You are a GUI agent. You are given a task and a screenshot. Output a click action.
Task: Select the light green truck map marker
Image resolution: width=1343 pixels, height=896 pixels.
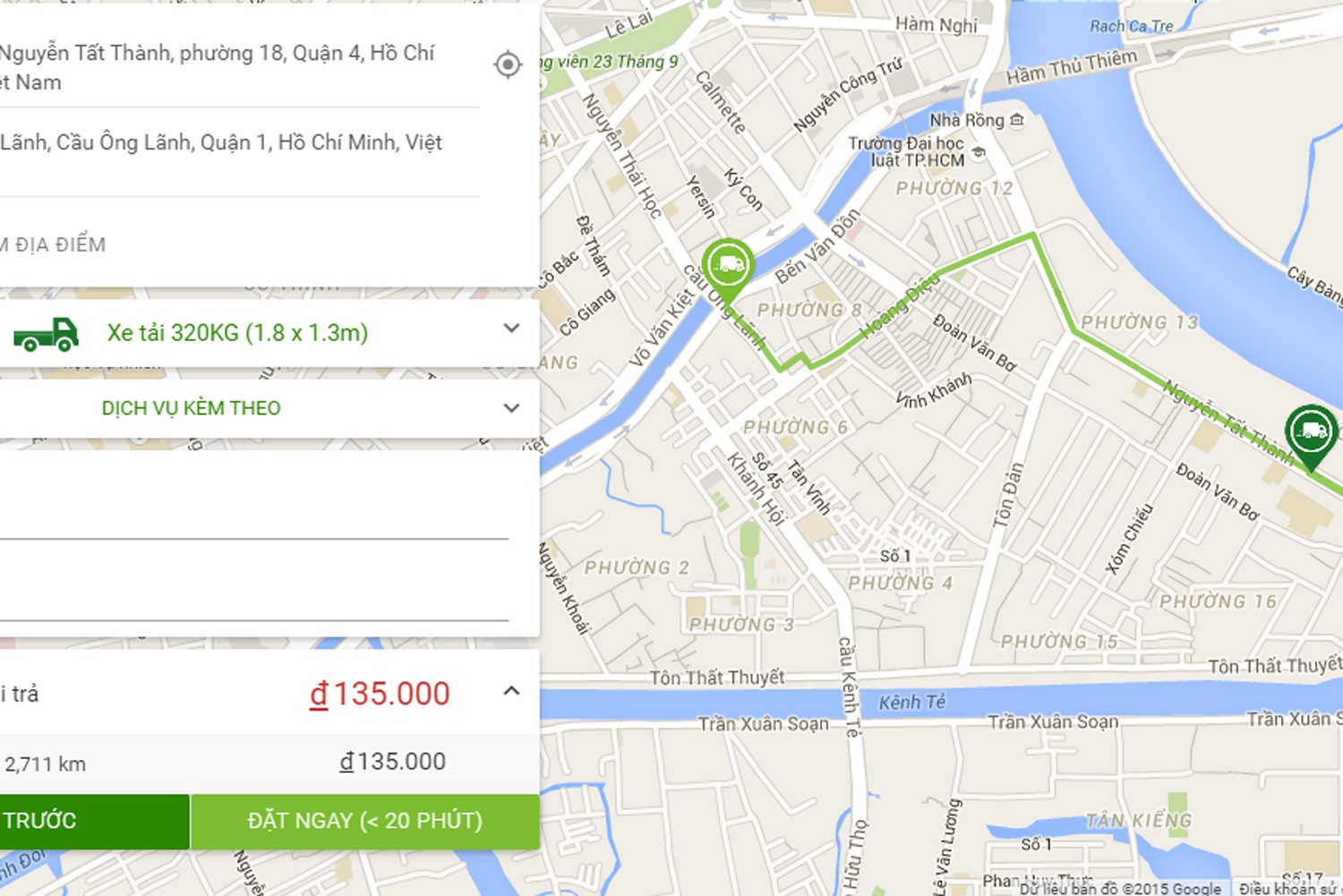point(728,265)
